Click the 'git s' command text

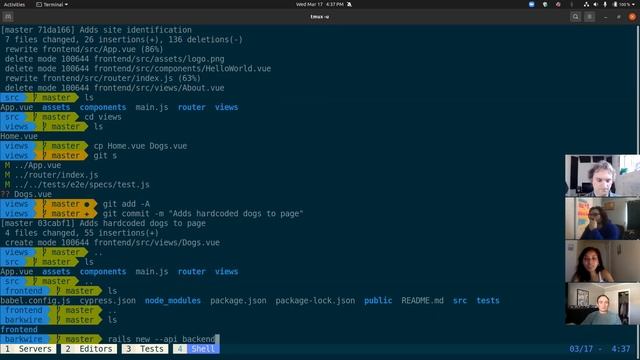click(105, 156)
